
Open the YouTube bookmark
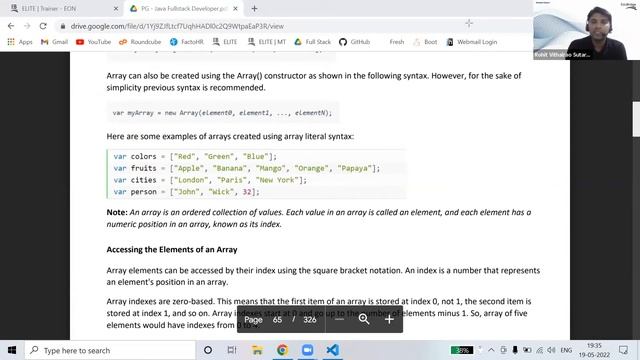(x=93, y=42)
